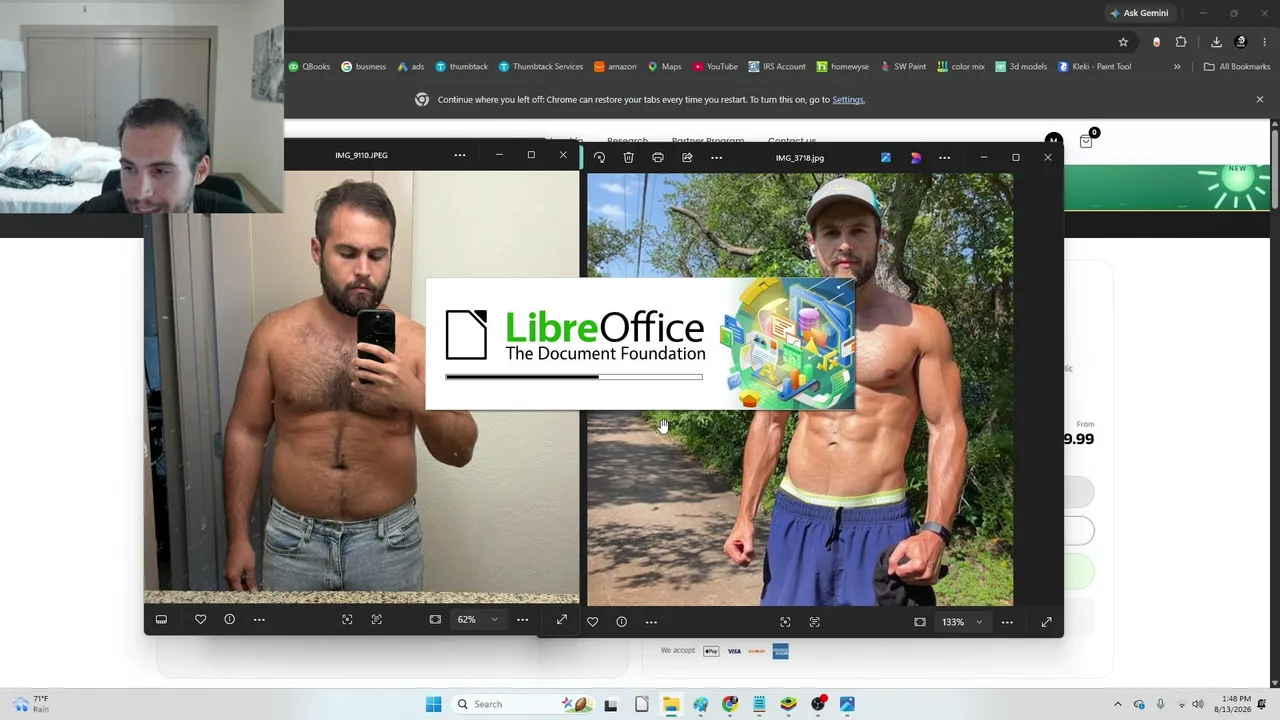
Task: Open the Thumbtack Services bookmark
Action: pos(541,67)
